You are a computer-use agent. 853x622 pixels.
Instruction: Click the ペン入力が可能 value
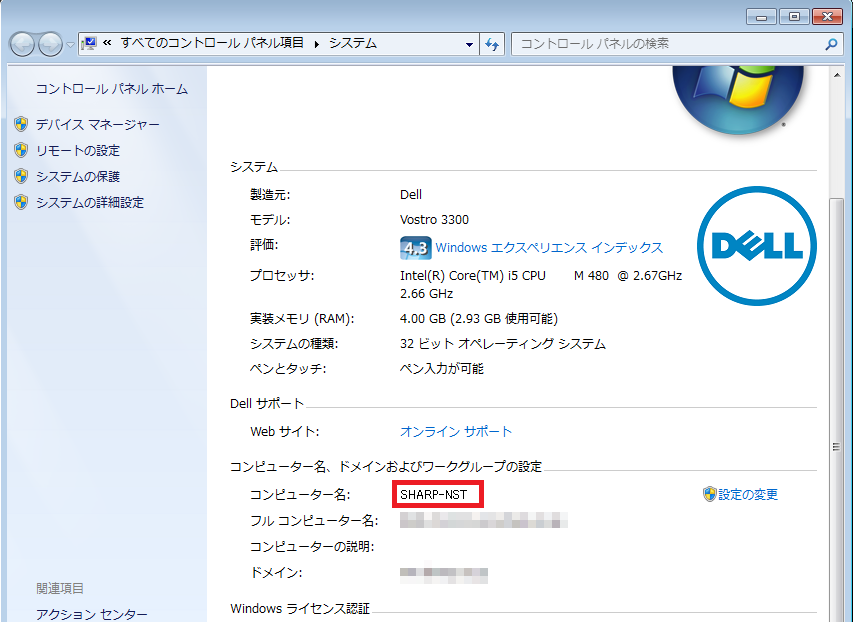pyautogui.click(x=442, y=369)
